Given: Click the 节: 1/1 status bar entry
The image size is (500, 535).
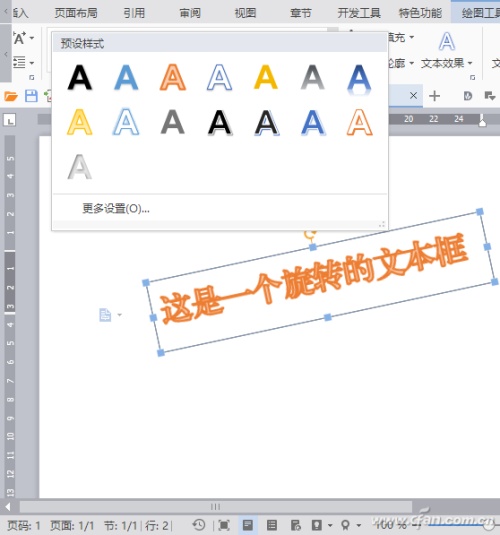Looking at the screenshot, I should [x=120, y=525].
